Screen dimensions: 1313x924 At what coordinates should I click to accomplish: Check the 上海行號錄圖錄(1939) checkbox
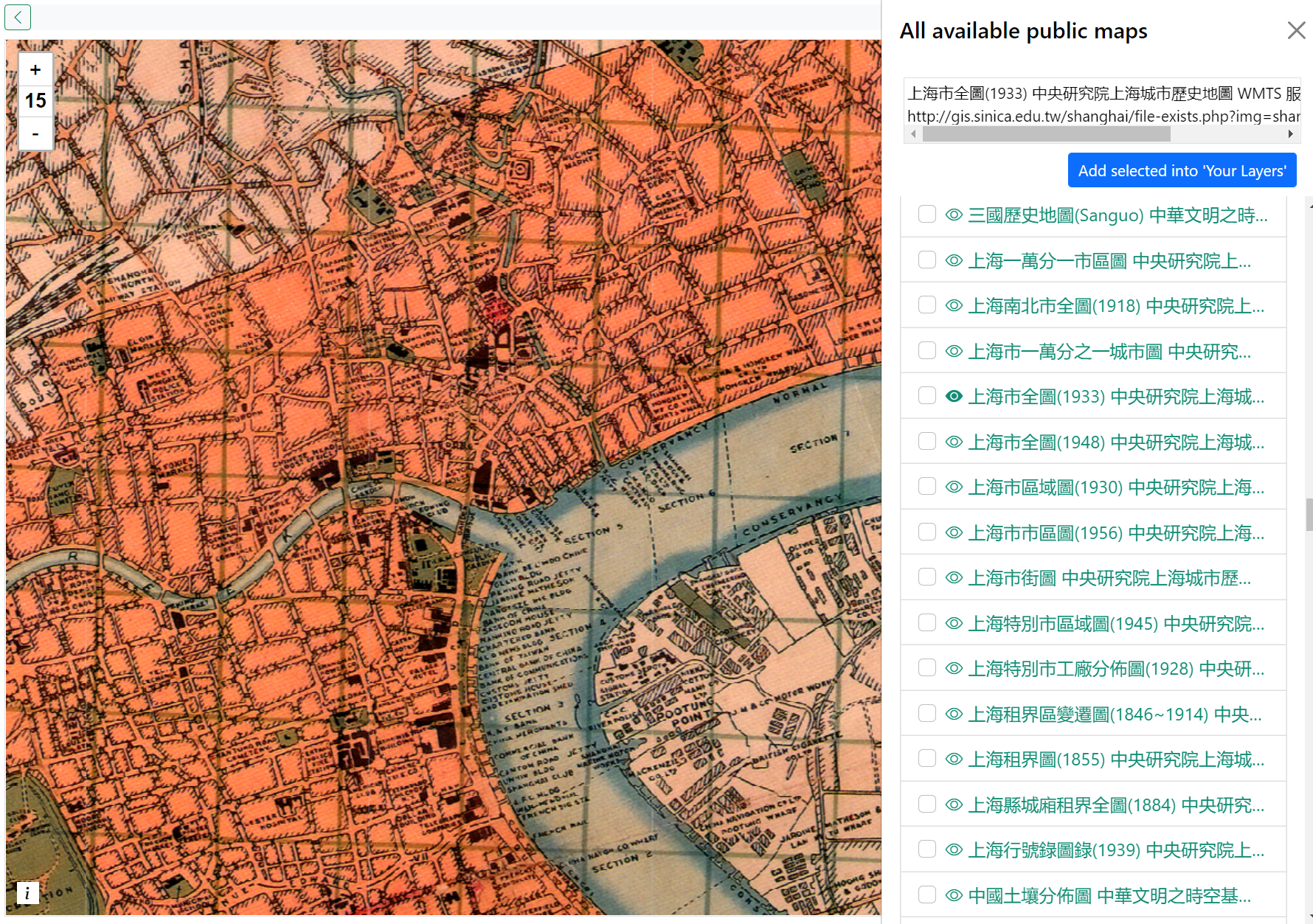coord(927,849)
